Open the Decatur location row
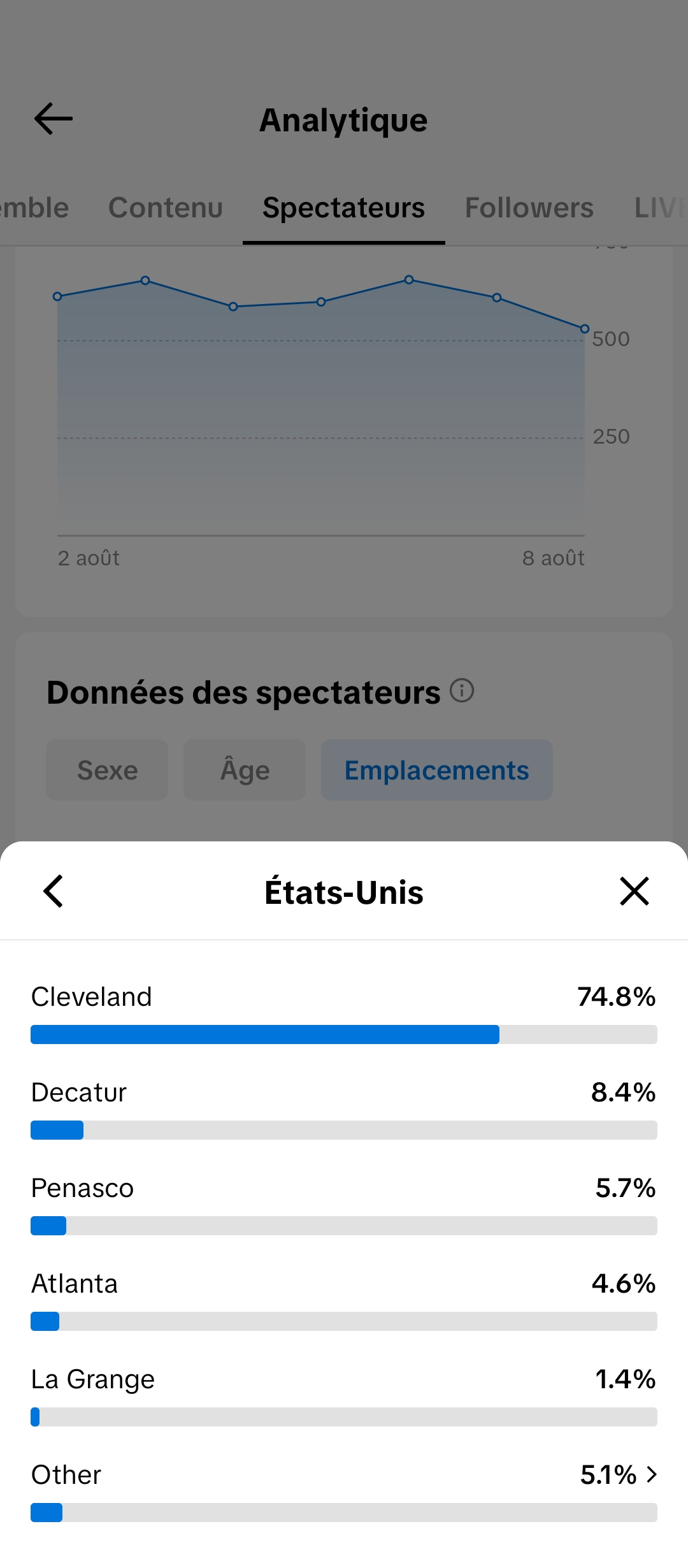The image size is (688, 1568). [x=344, y=1108]
